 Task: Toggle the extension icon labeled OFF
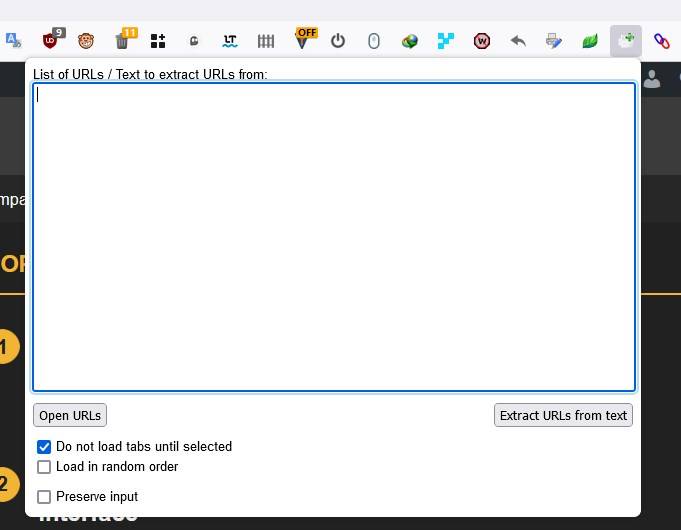tap(305, 38)
